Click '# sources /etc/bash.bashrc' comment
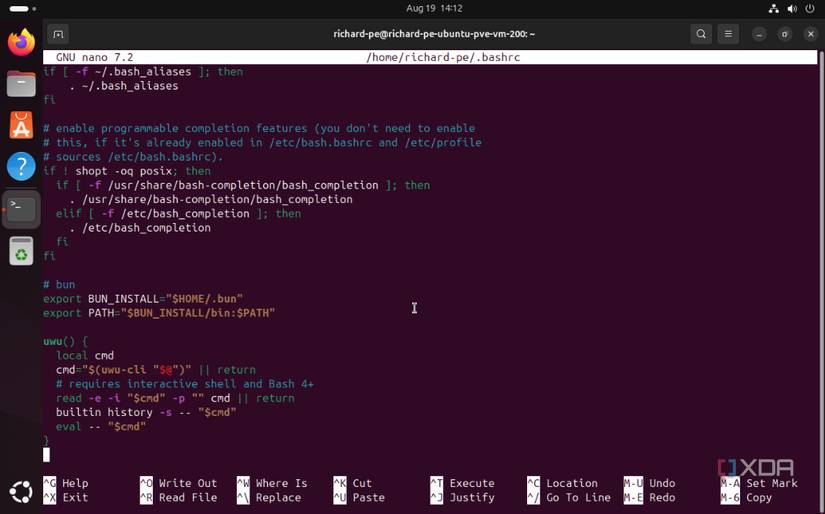This screenshot has width=825, height=514. pyautogui.click(x=133, y=157)
